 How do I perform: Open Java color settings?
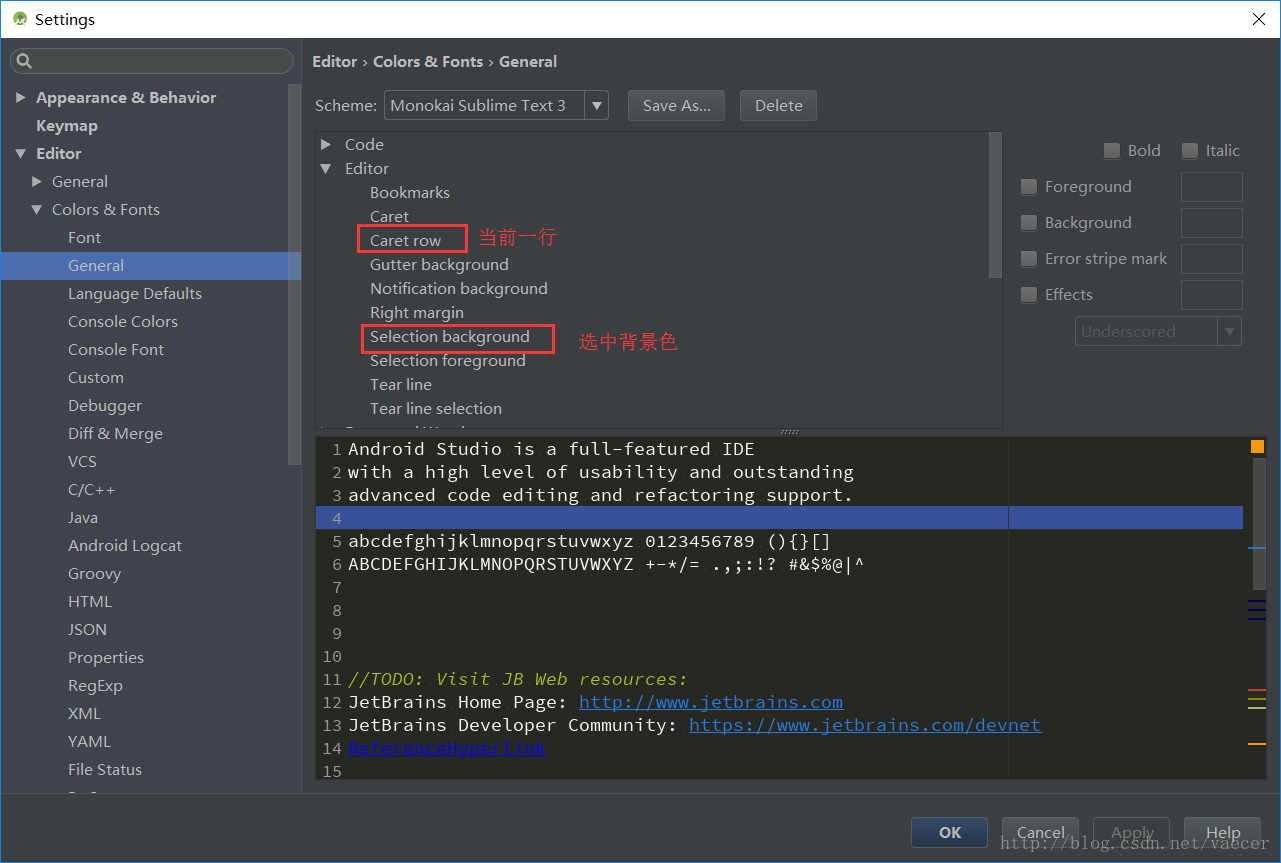(83, 517)
